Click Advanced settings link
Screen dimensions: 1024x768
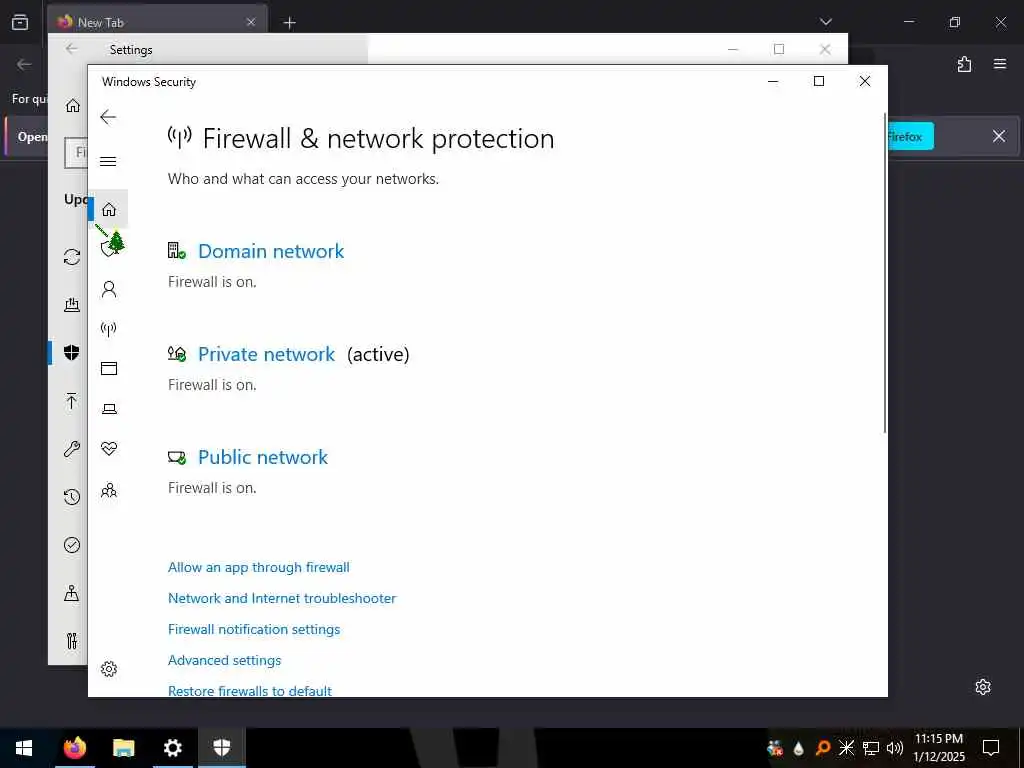[x=225, y=660]
